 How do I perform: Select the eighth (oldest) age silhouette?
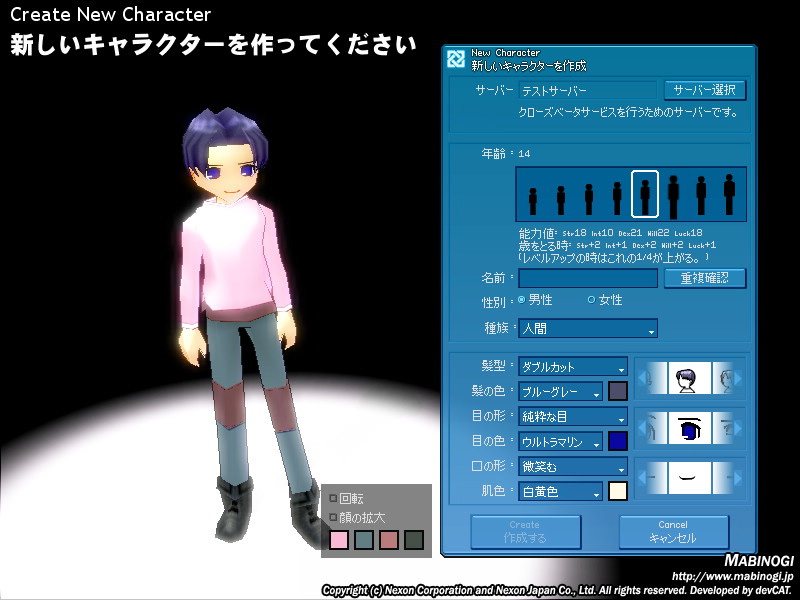pyautogui.click(x=730, y=194)
